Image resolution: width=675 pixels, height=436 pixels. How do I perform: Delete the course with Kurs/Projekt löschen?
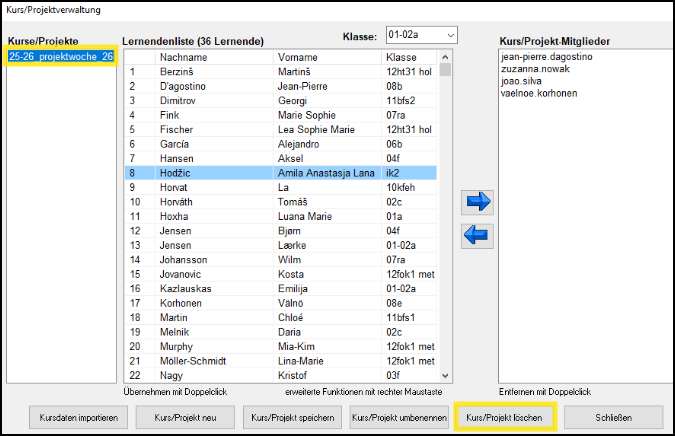coord(505,417)
